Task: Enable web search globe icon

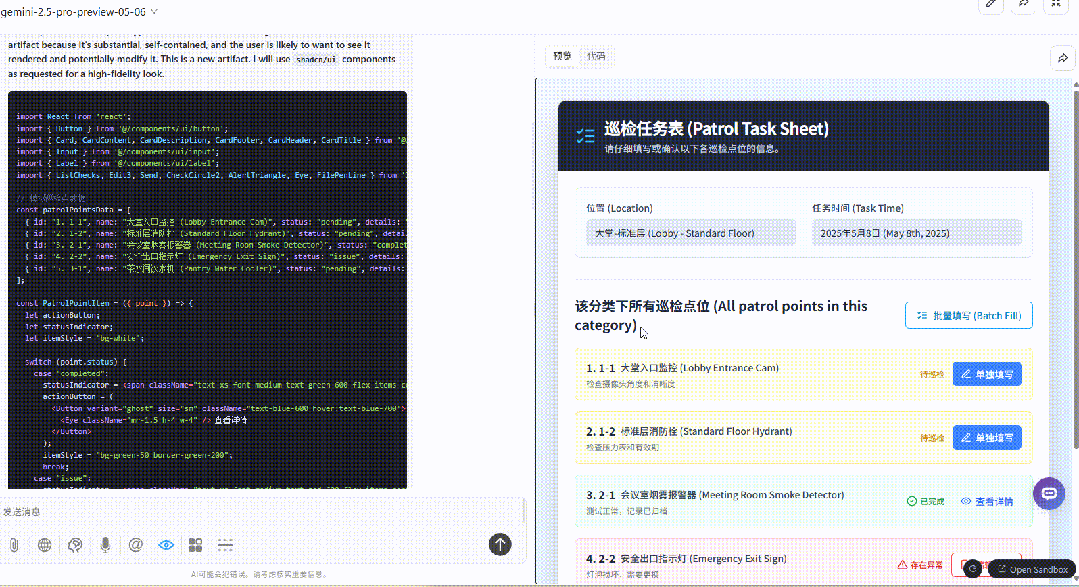Action: click(x=45, y=545)
